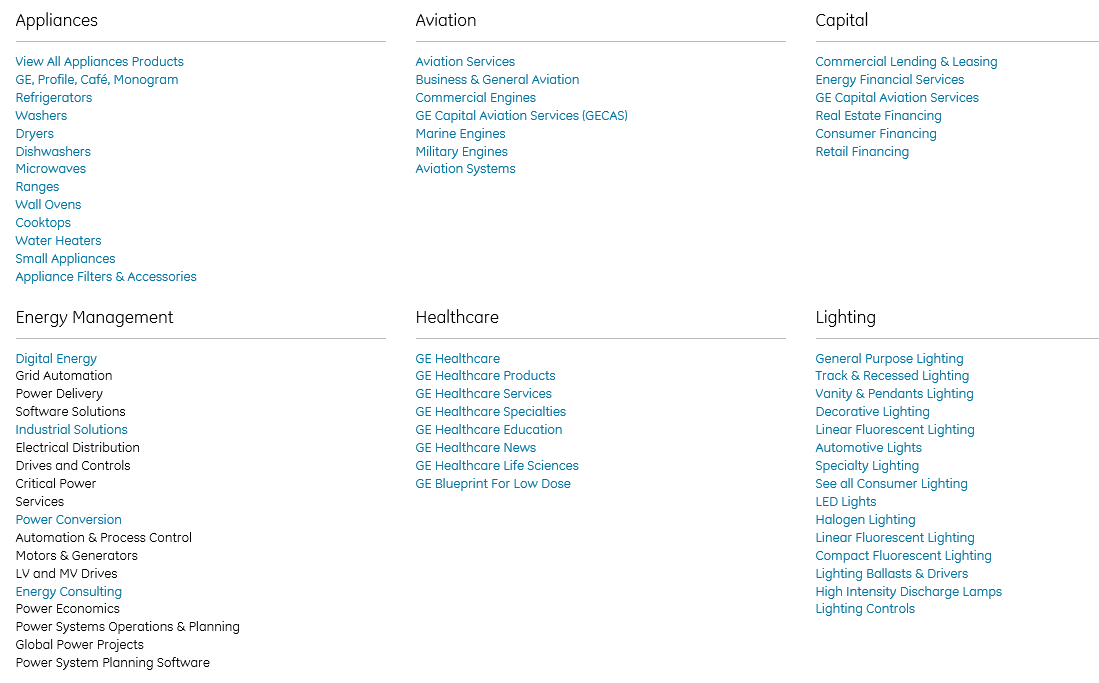This screenshot has width=1099, height=683.
Task: Open Commercial Lending & Leasing
Action: (906, 62)
